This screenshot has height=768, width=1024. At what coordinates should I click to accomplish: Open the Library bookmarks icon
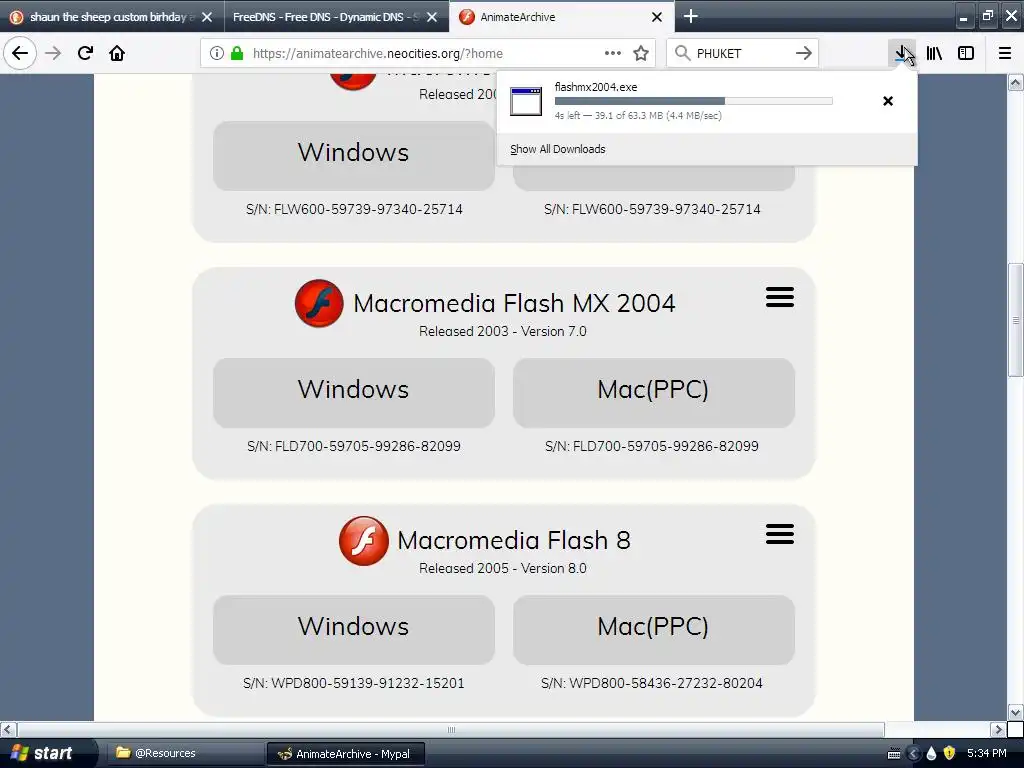(x=935, y=53)
